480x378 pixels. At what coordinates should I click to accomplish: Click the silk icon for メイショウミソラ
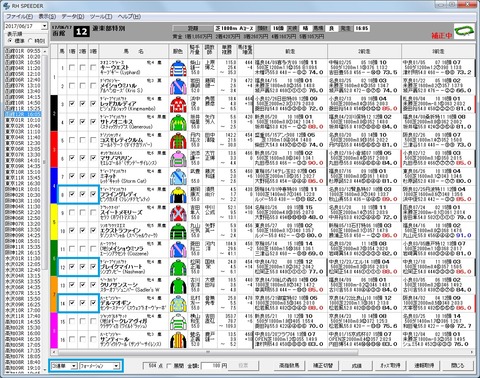point(178,249)
